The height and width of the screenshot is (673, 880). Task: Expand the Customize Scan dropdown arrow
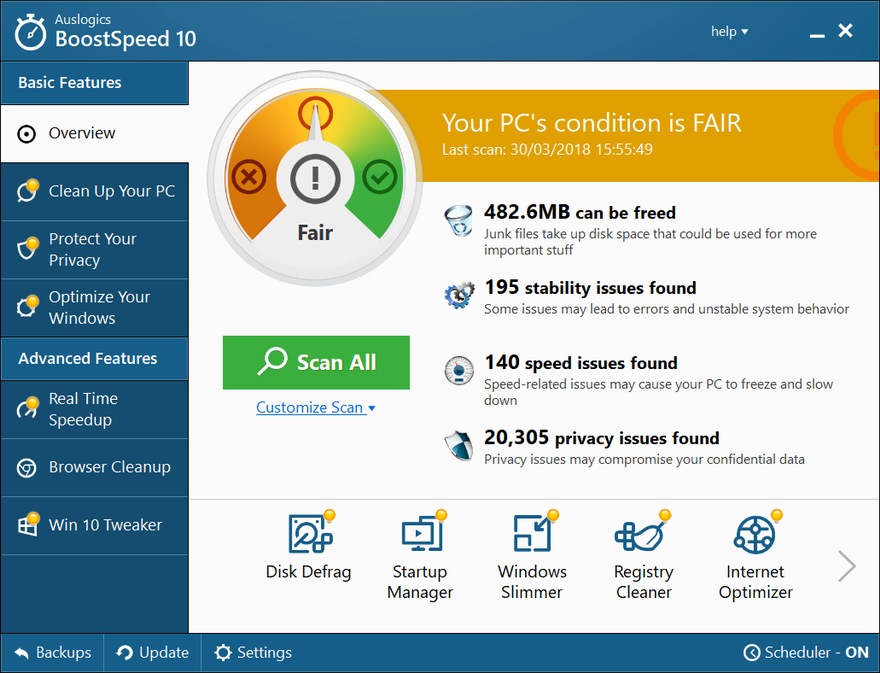tap(372, 409)
